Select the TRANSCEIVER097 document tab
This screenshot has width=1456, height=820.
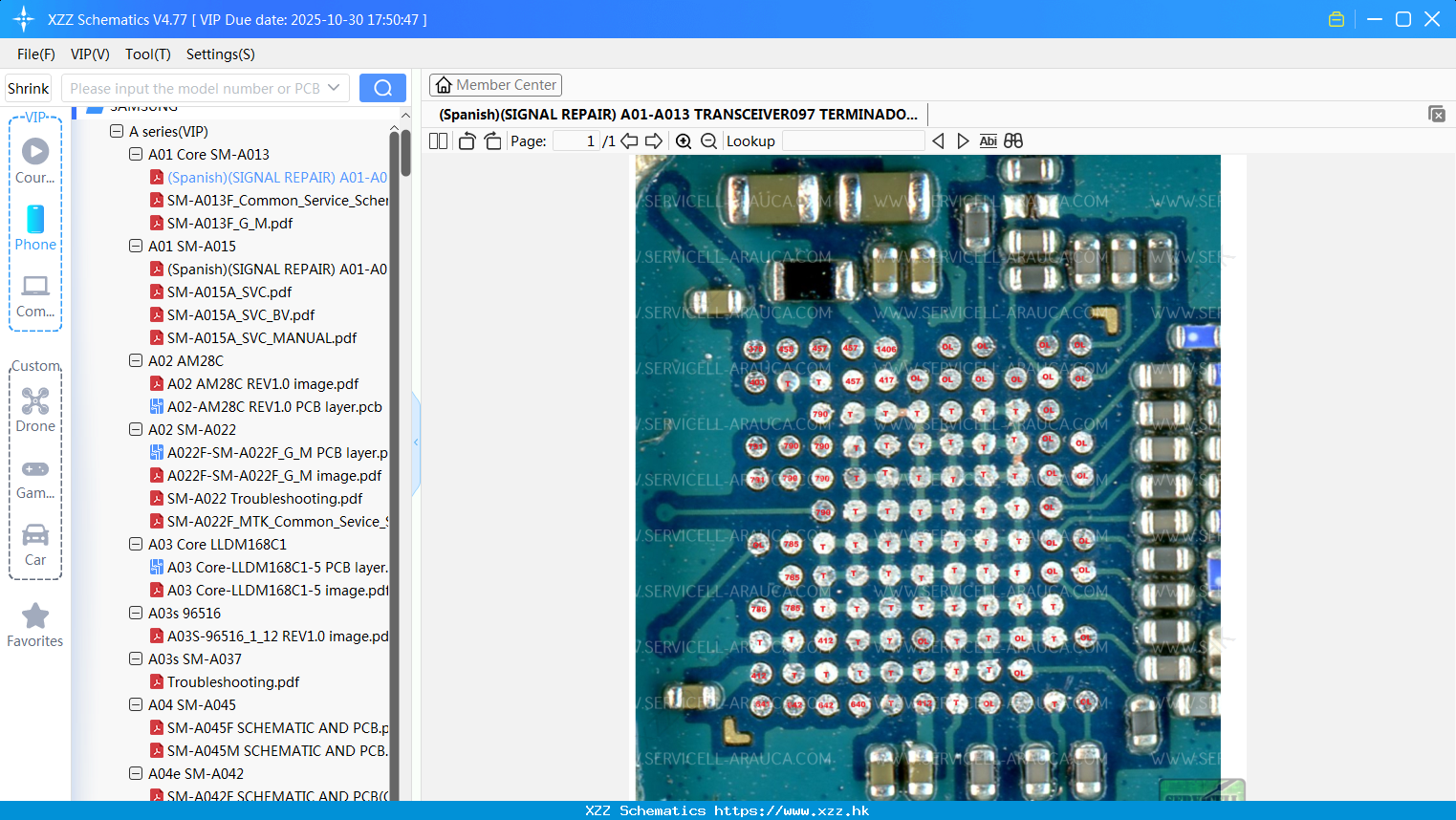(x=678, y=114)
